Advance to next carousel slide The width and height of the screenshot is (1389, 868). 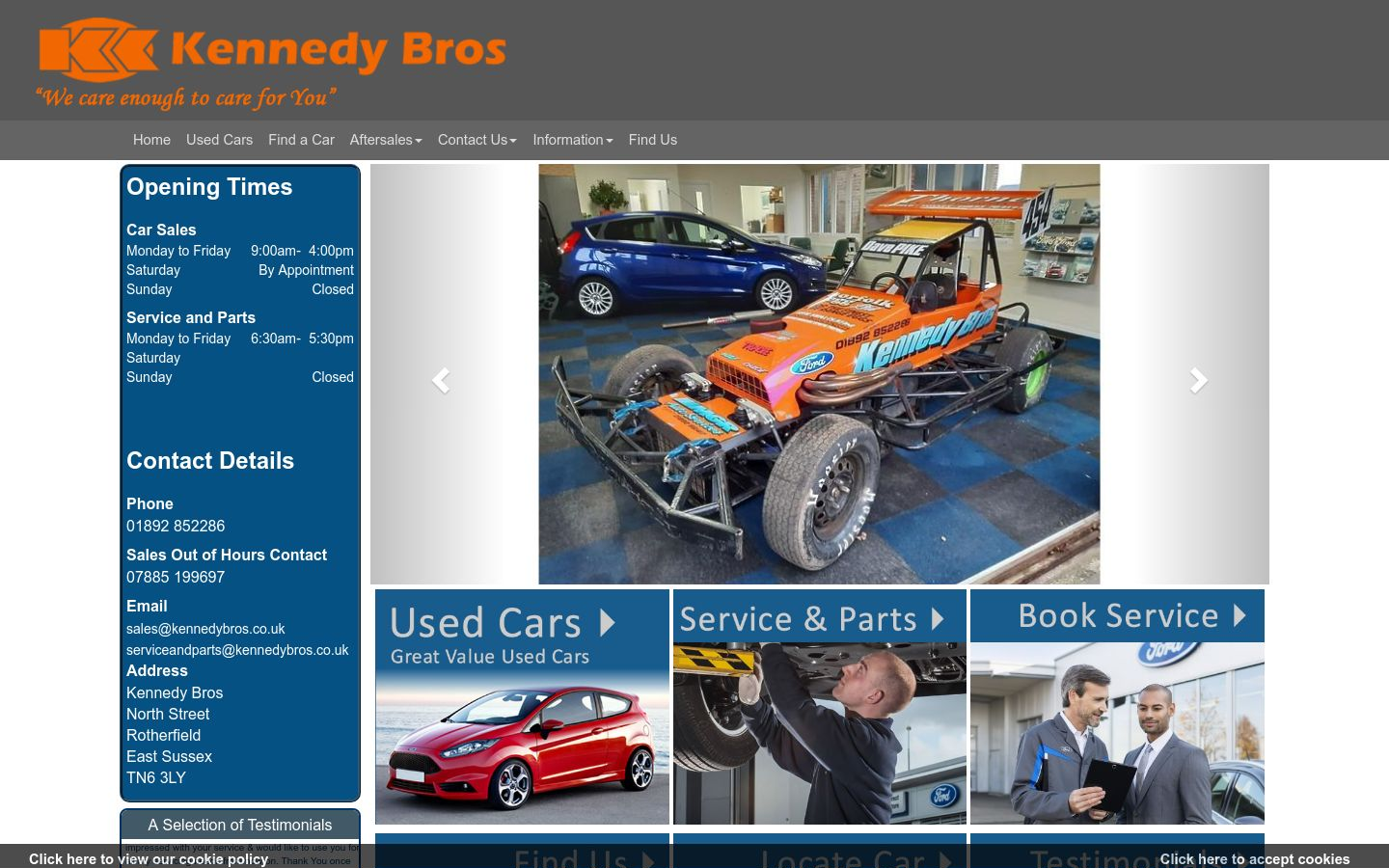point(1199,381)
